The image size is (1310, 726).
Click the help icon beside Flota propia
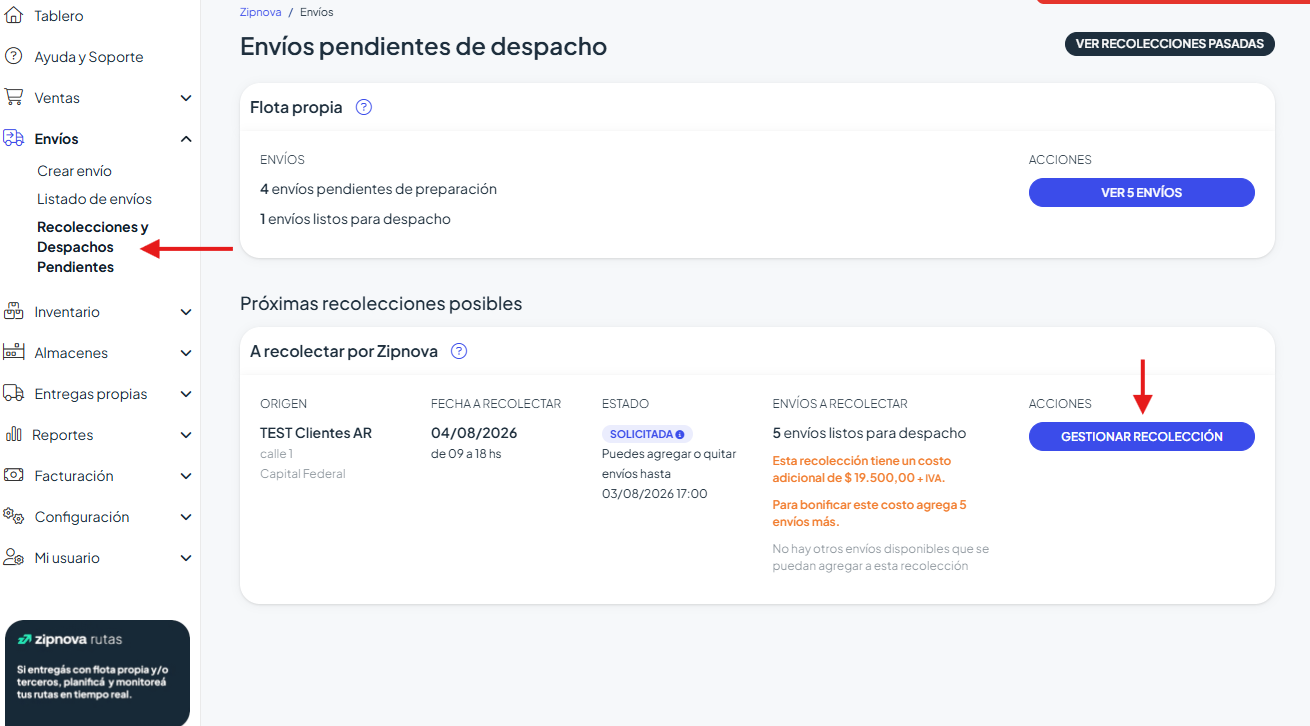pyautogui.click(x=364, y=107)
